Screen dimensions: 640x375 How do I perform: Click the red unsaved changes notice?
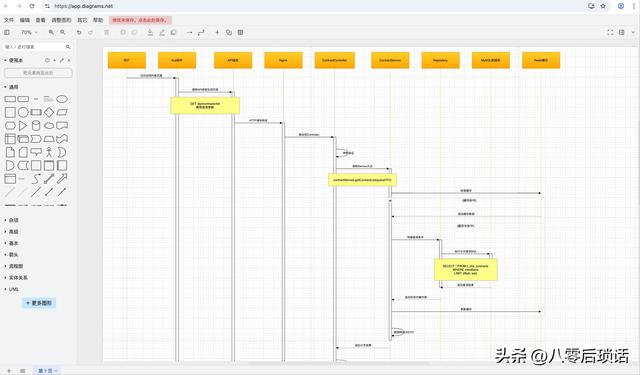(140, 20)
